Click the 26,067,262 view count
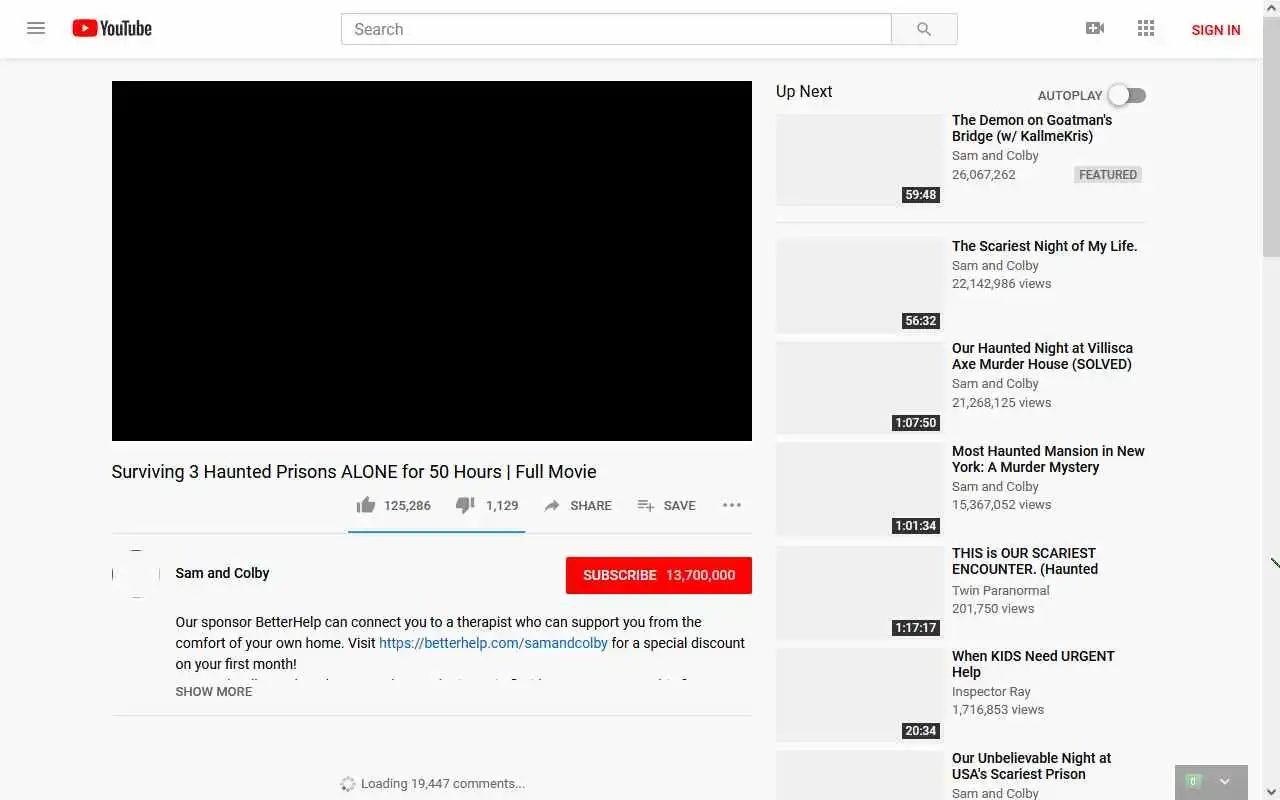Screen dimensions: 1280x800 984,174
